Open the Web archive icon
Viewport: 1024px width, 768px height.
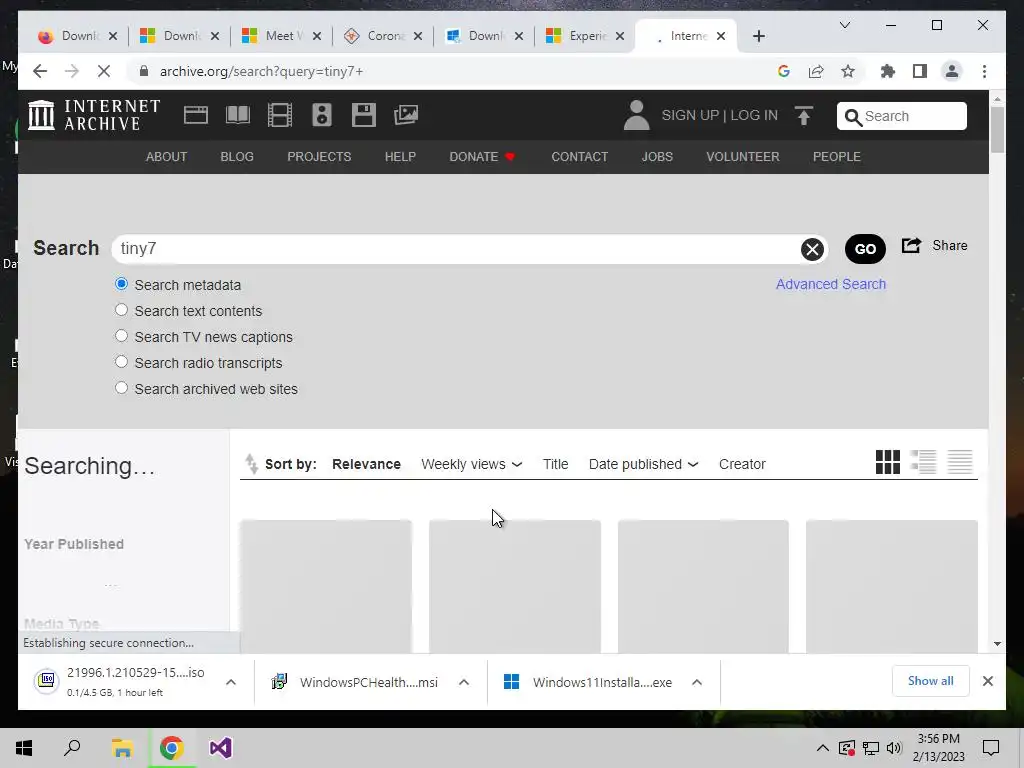coord(195,115)
